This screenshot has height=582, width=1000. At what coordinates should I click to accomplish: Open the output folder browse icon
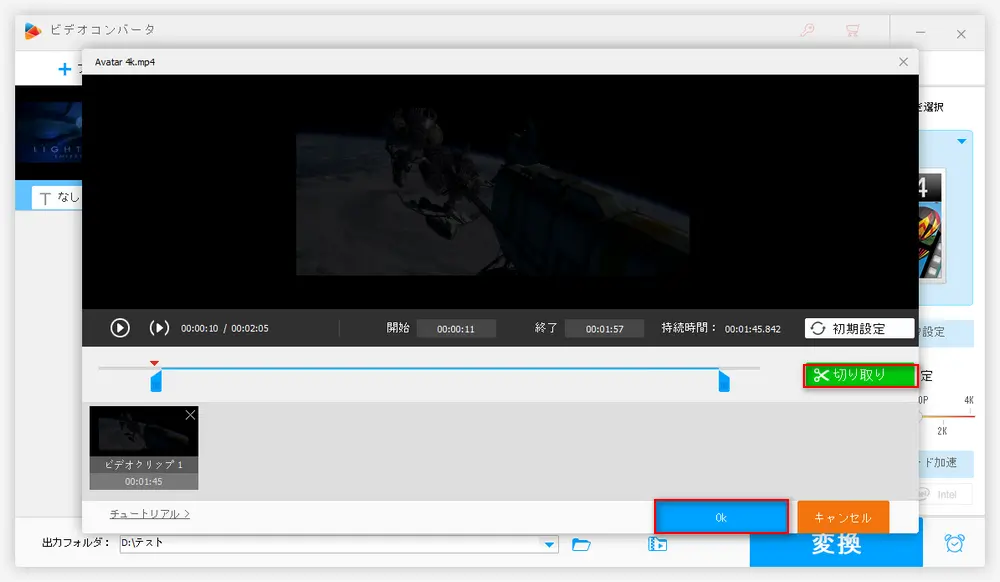582,544
